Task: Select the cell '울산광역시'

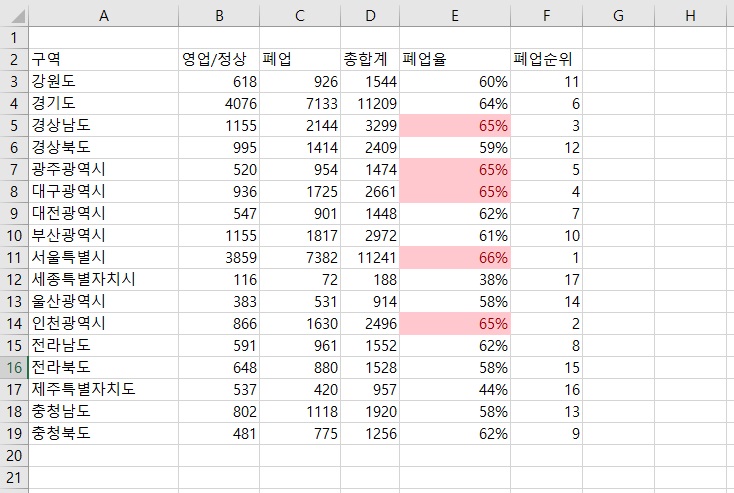Action: (x=103, y=302)
